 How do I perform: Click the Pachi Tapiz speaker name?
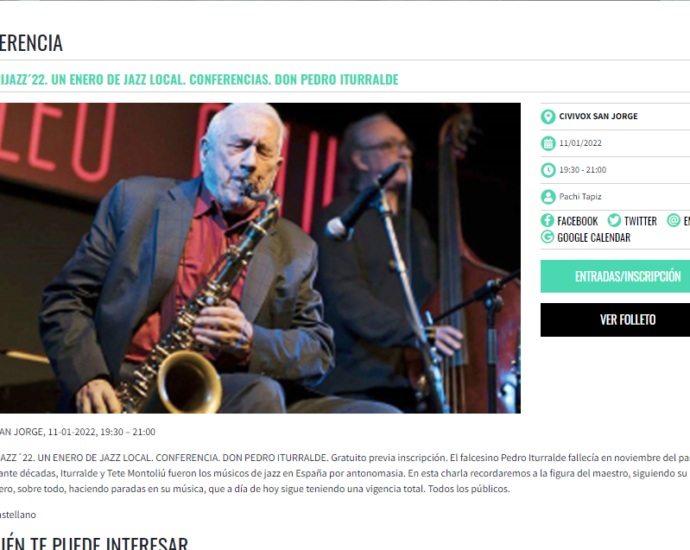pos(580,197)
